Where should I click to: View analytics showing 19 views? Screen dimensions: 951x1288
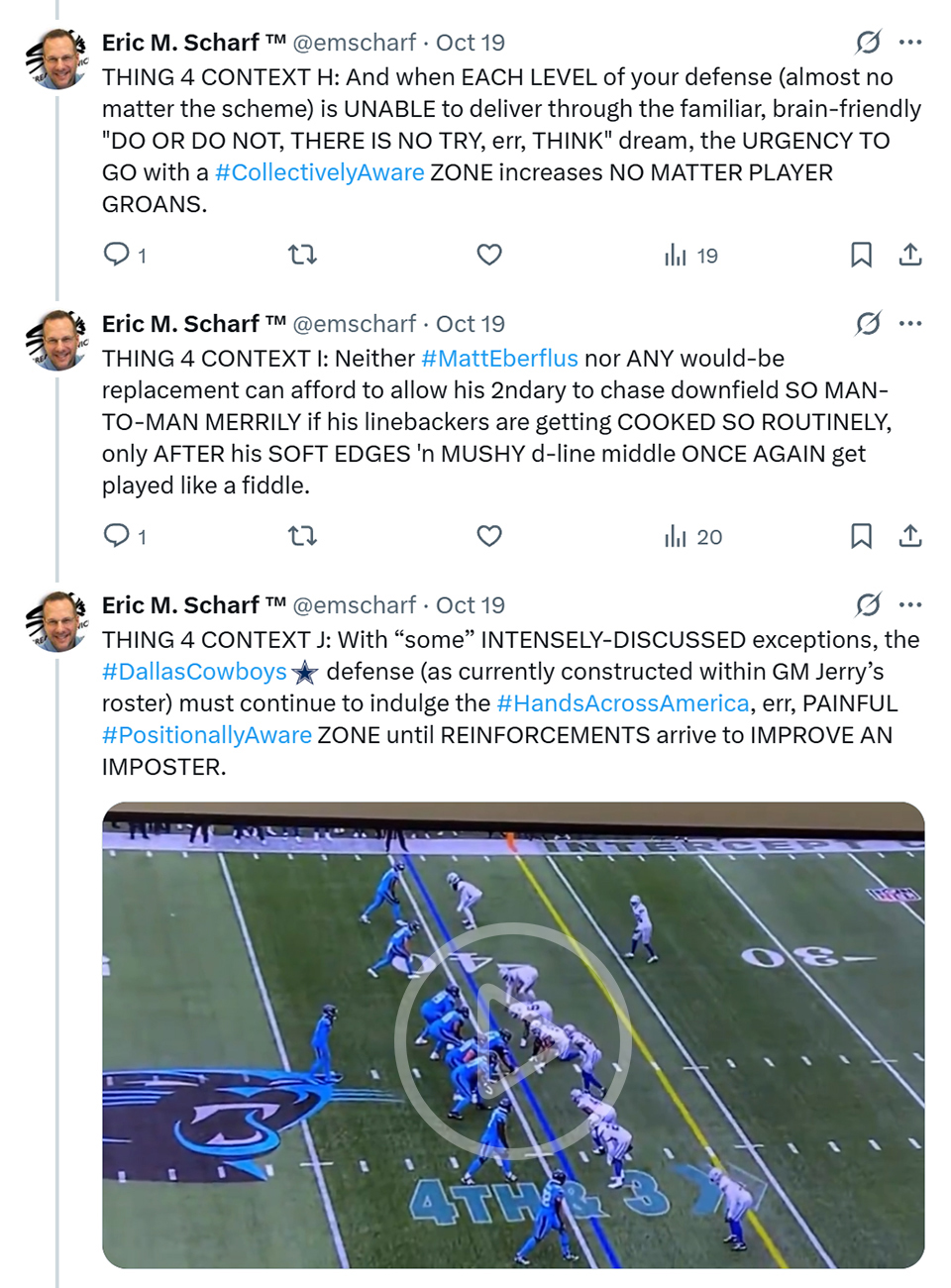pyautogui.click(x=690, y=256)
